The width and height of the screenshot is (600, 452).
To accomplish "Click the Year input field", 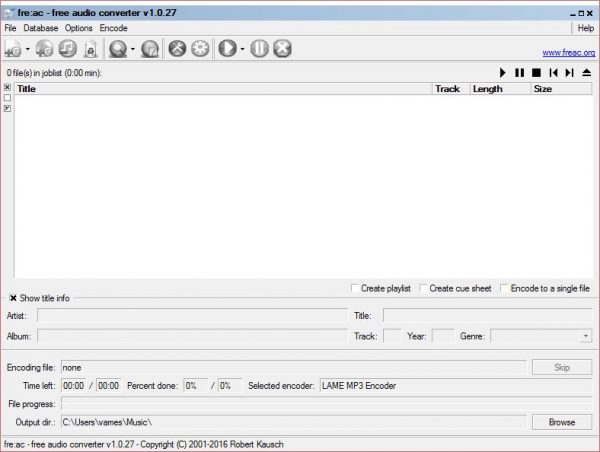I will click(x=443, y=336).
